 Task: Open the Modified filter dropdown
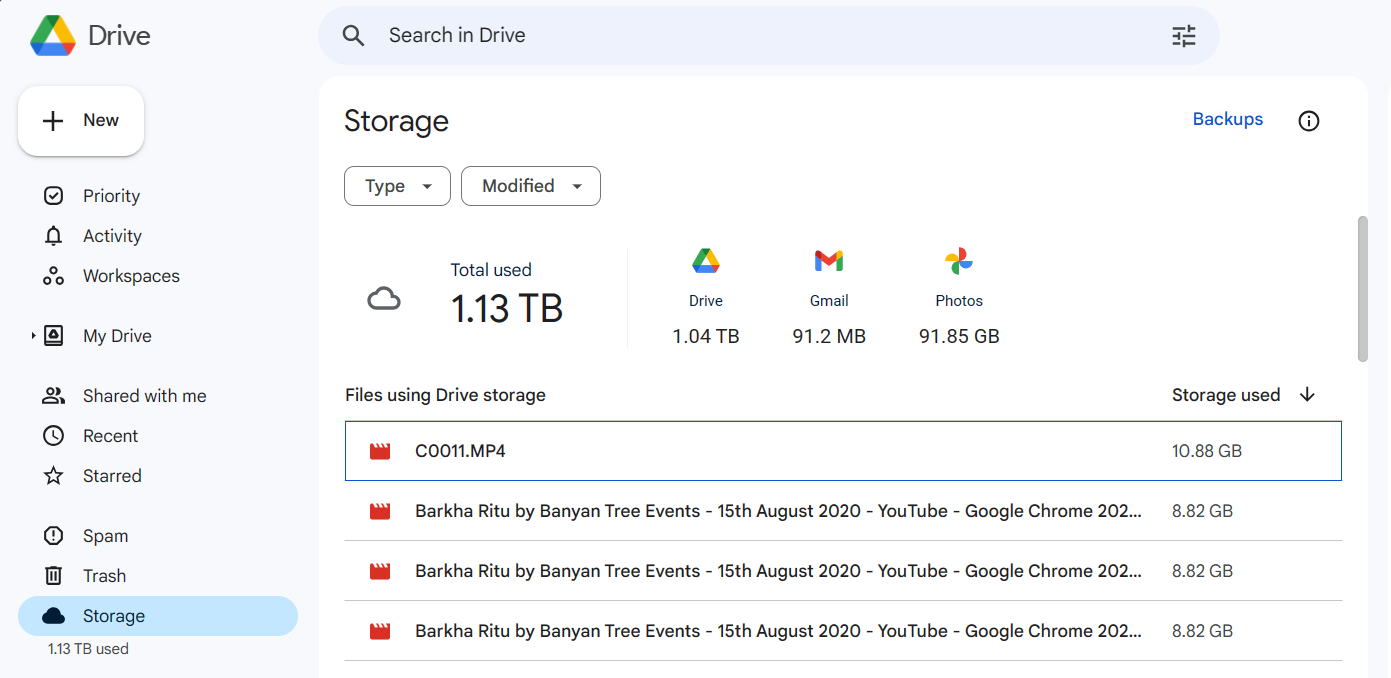[530, 186]
